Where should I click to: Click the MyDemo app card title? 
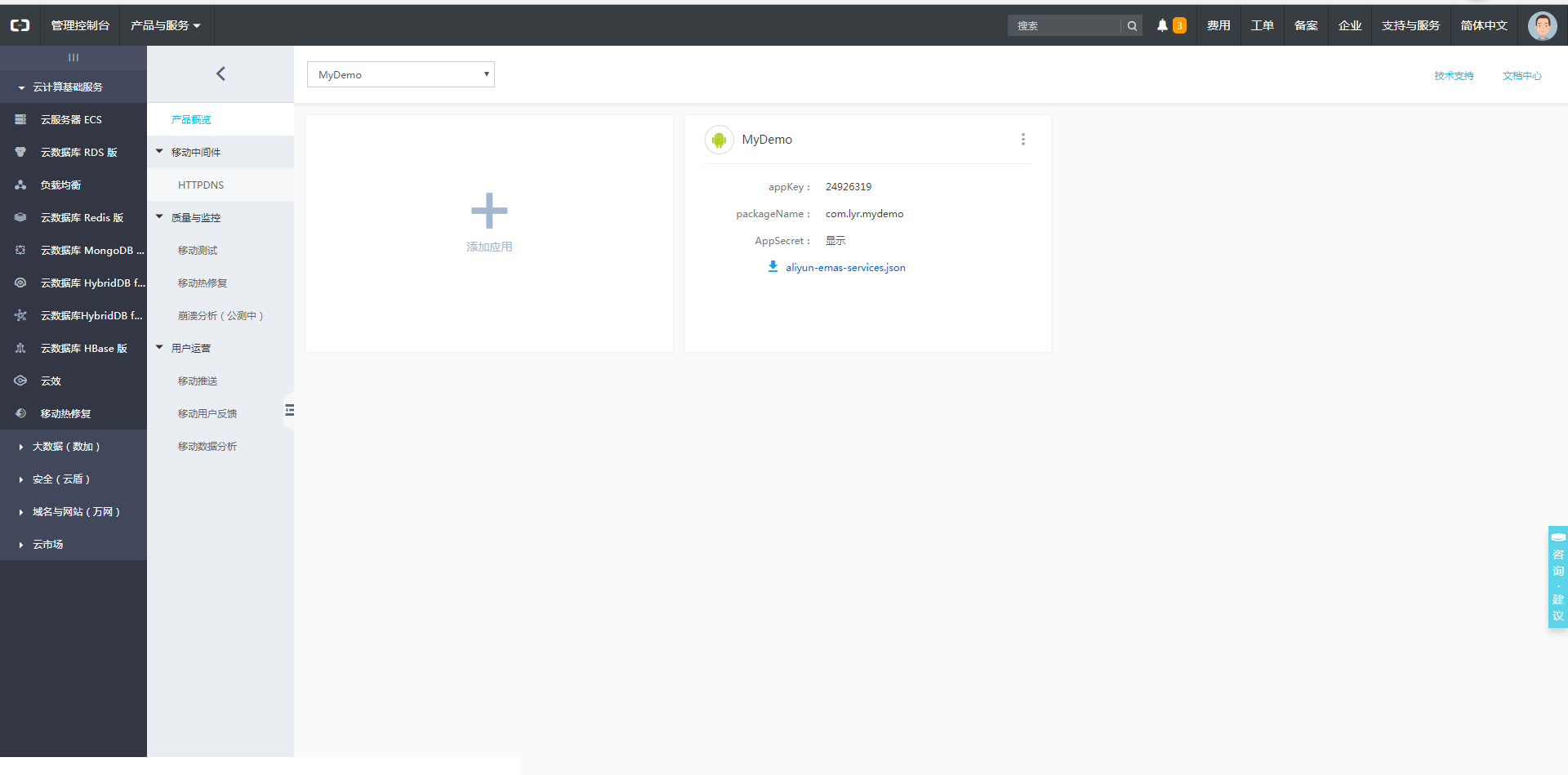click(767, 140)
